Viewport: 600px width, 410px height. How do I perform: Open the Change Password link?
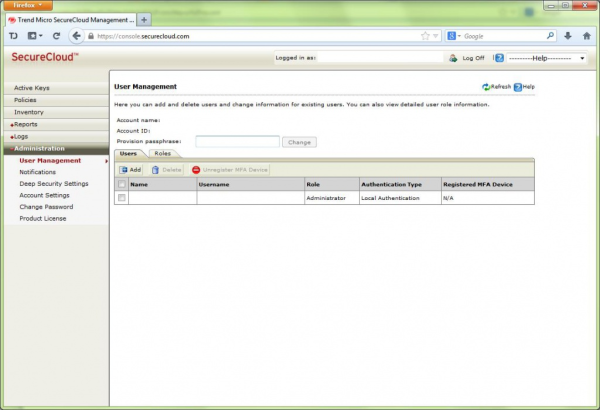click(x=46, y=206)
